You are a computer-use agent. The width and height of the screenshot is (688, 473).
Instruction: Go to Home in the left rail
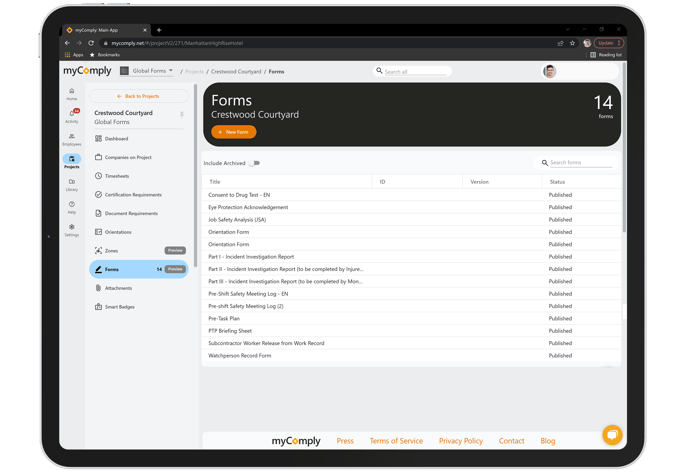coord(72,94)
